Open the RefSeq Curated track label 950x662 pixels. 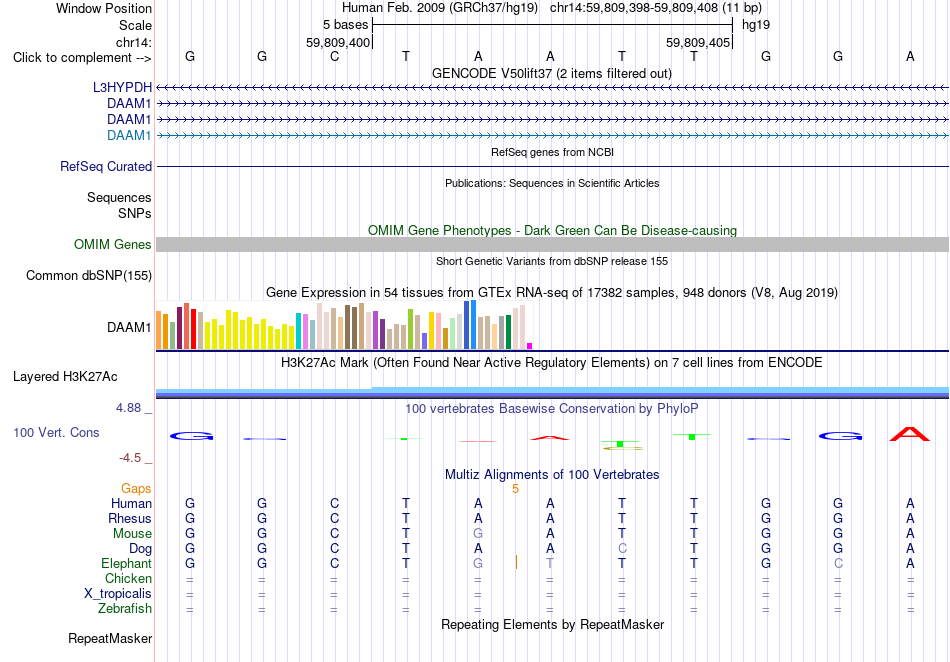click(x=106, y=166)
